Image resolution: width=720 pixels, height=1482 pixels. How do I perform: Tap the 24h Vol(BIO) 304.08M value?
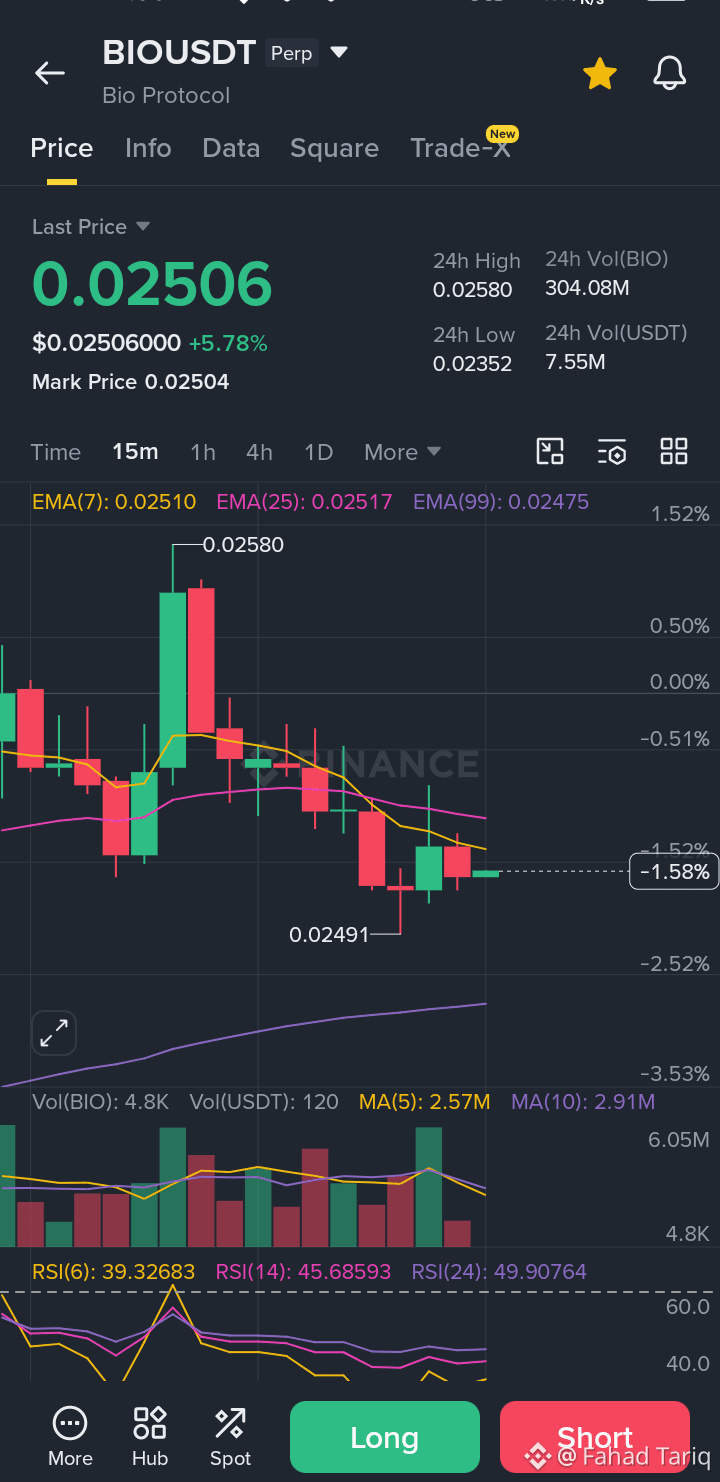tap(587, 289)
